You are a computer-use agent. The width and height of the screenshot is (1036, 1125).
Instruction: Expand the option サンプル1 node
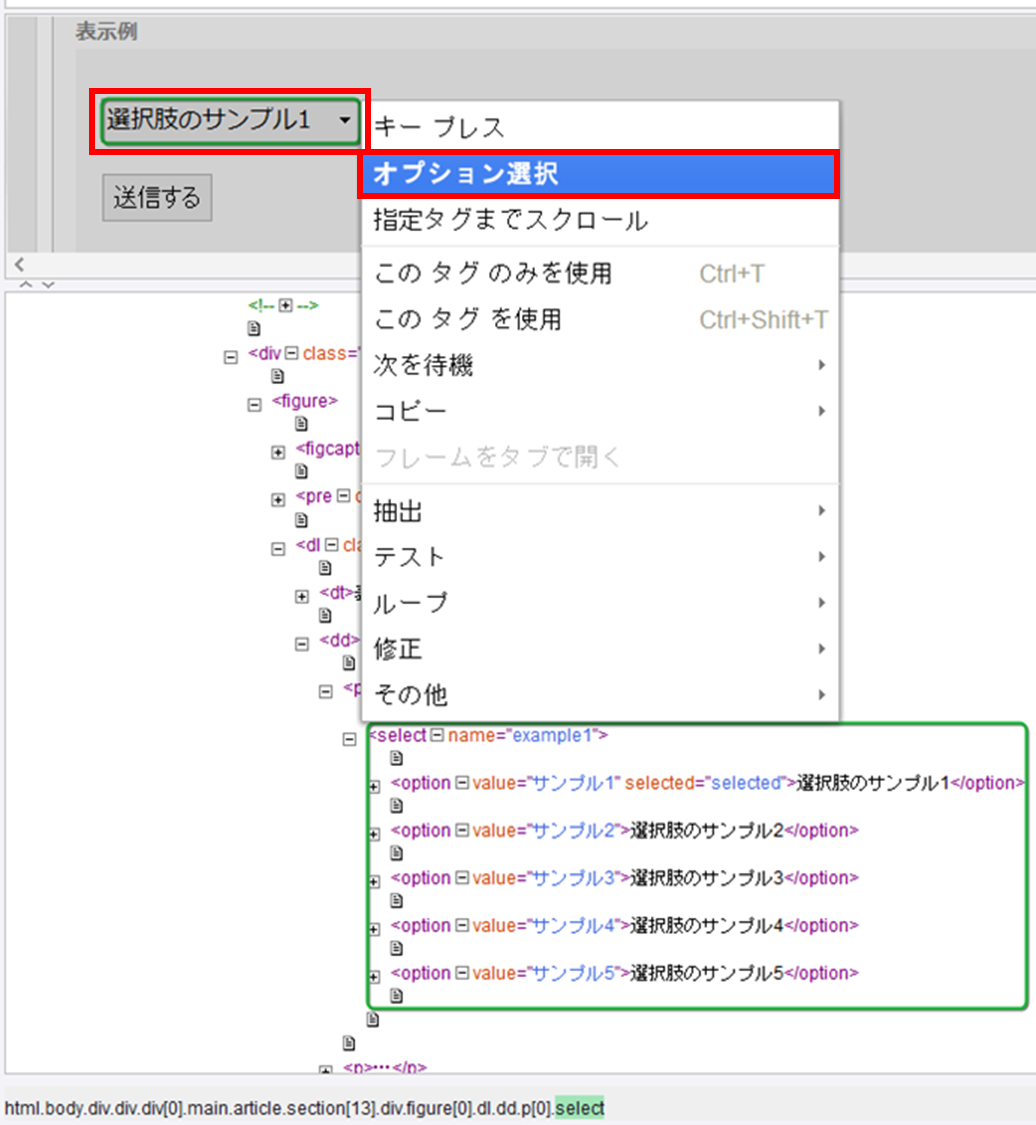[375, 787]
